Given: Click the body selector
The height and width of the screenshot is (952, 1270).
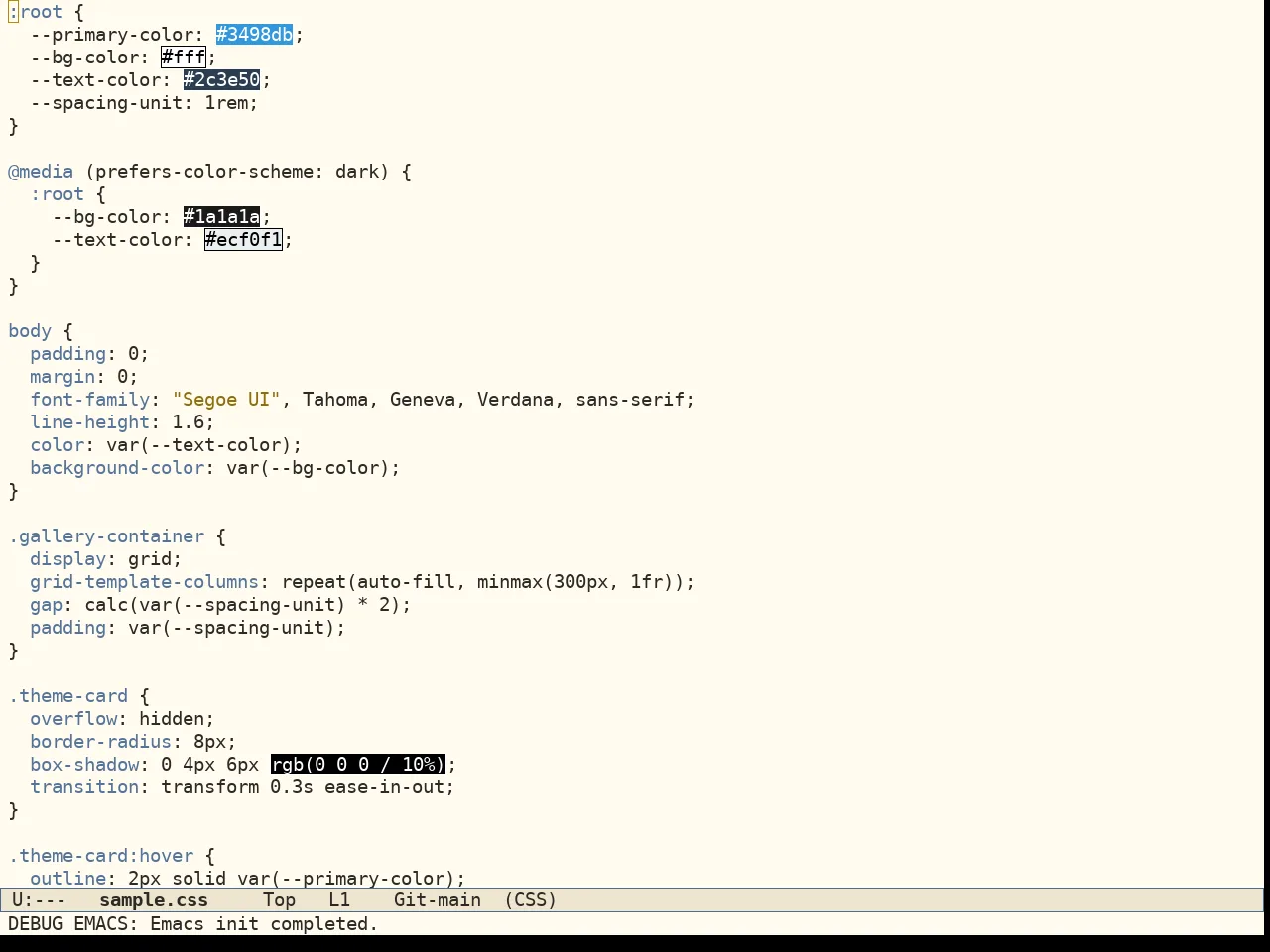Looking at the screenshot, I should [30, 331].
